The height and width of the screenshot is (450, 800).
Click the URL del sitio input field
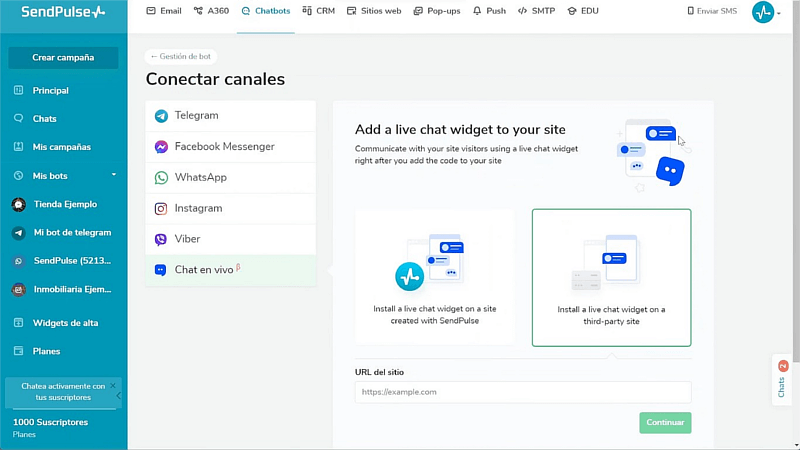(x=522, y=392)
